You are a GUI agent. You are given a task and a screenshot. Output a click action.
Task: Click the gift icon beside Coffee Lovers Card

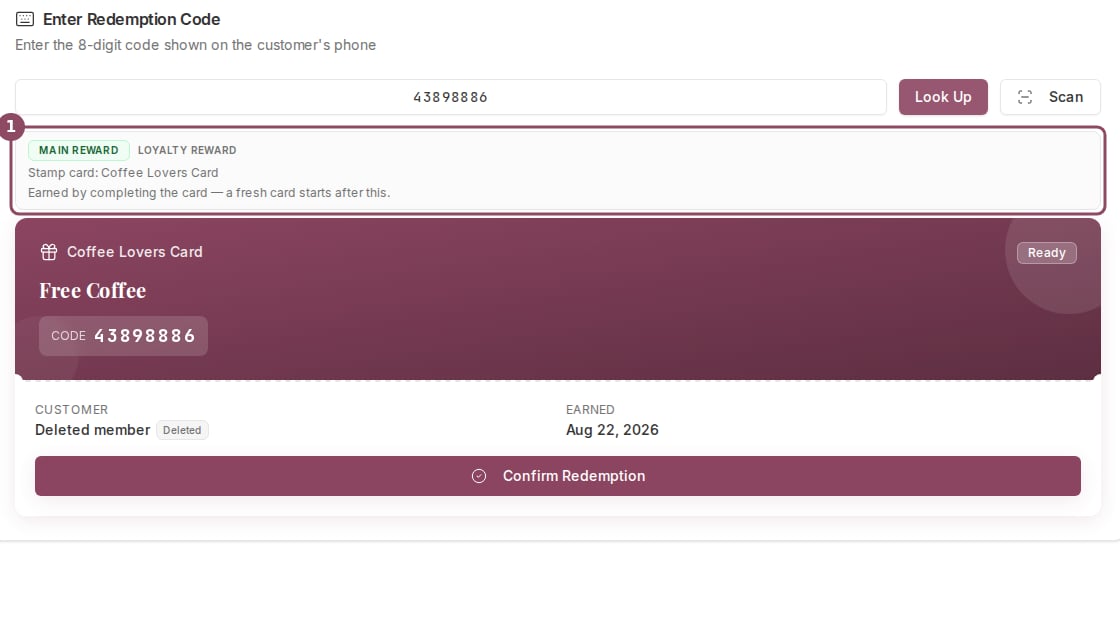(x=49, y=252)
